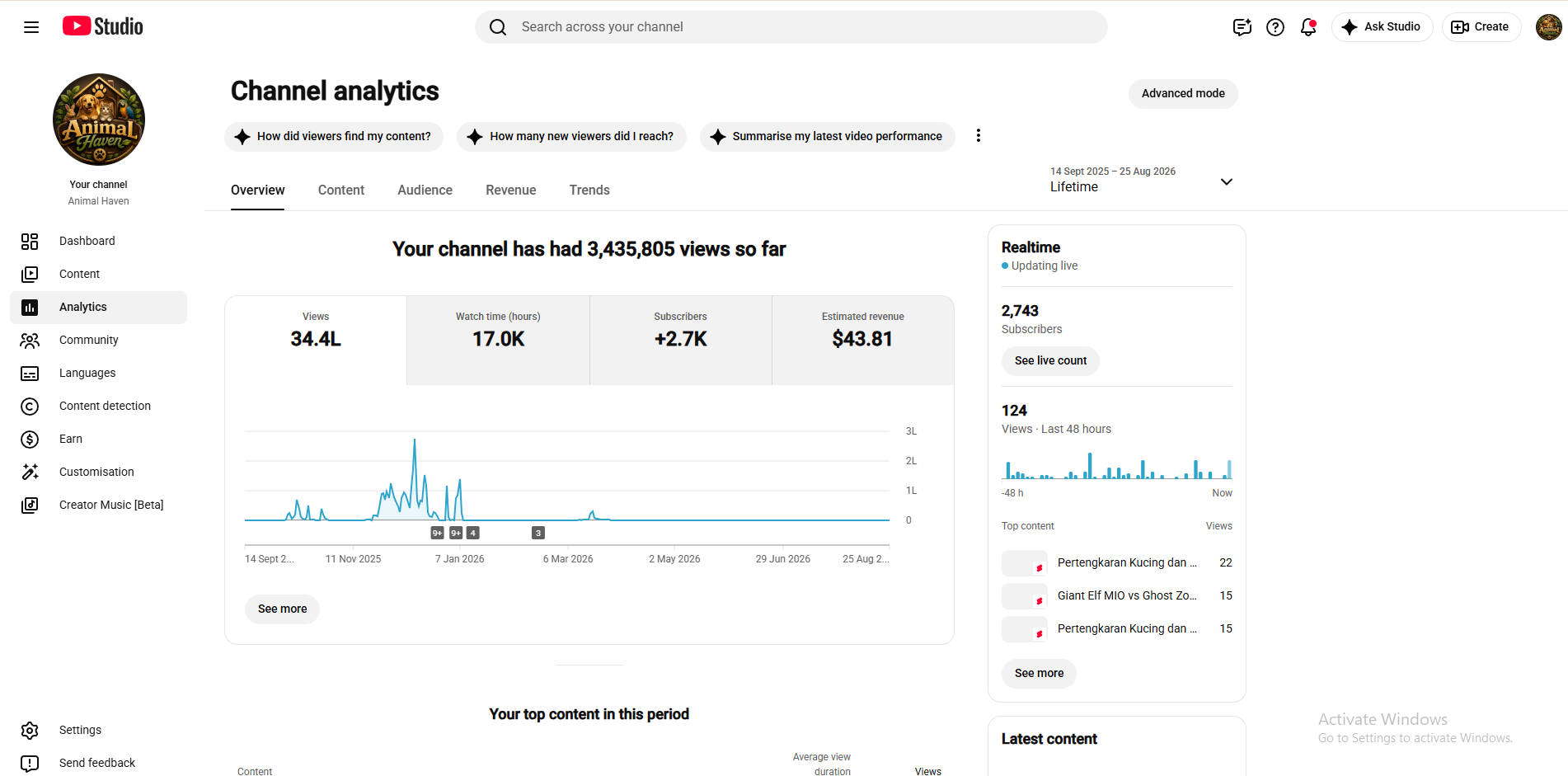Open the Dashboard sidebar item
1568x776 pixels.
click(99, 241)
